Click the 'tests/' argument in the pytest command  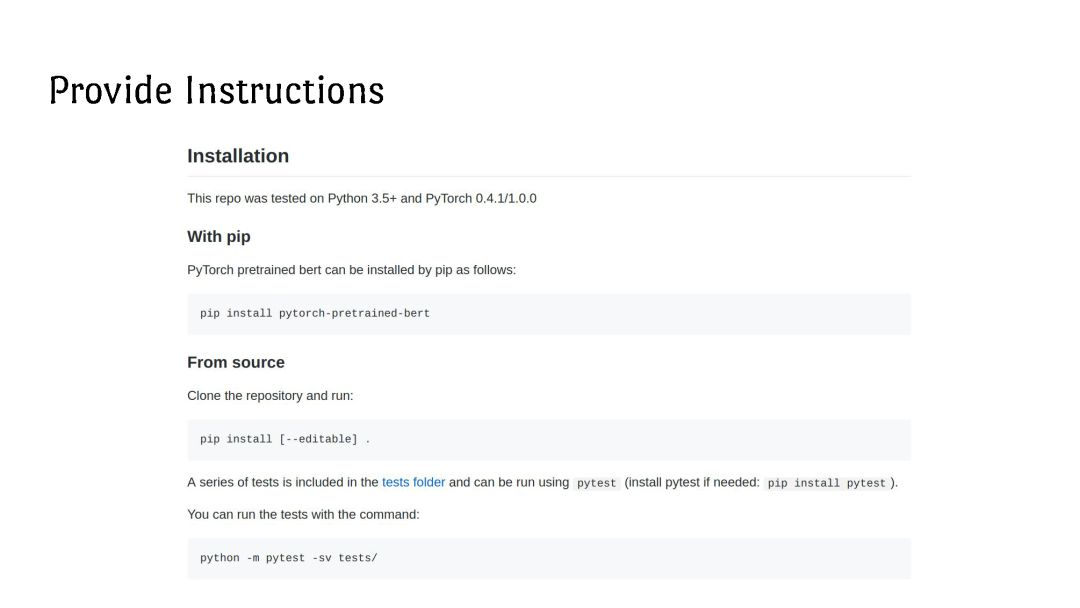pos(357,558)
